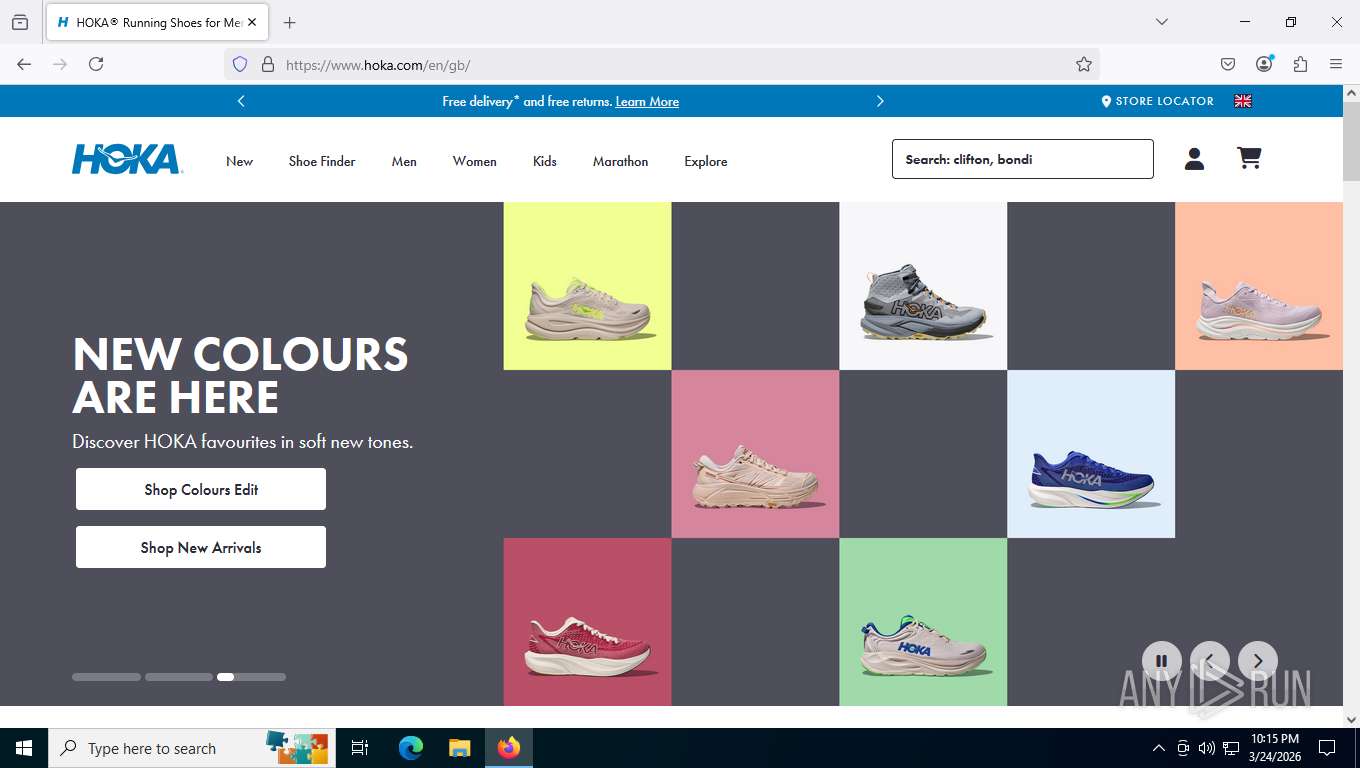Screen dimensions: 1360x768
Task: Open the recent browsing Firefox View icon
Action: (20, 22)
